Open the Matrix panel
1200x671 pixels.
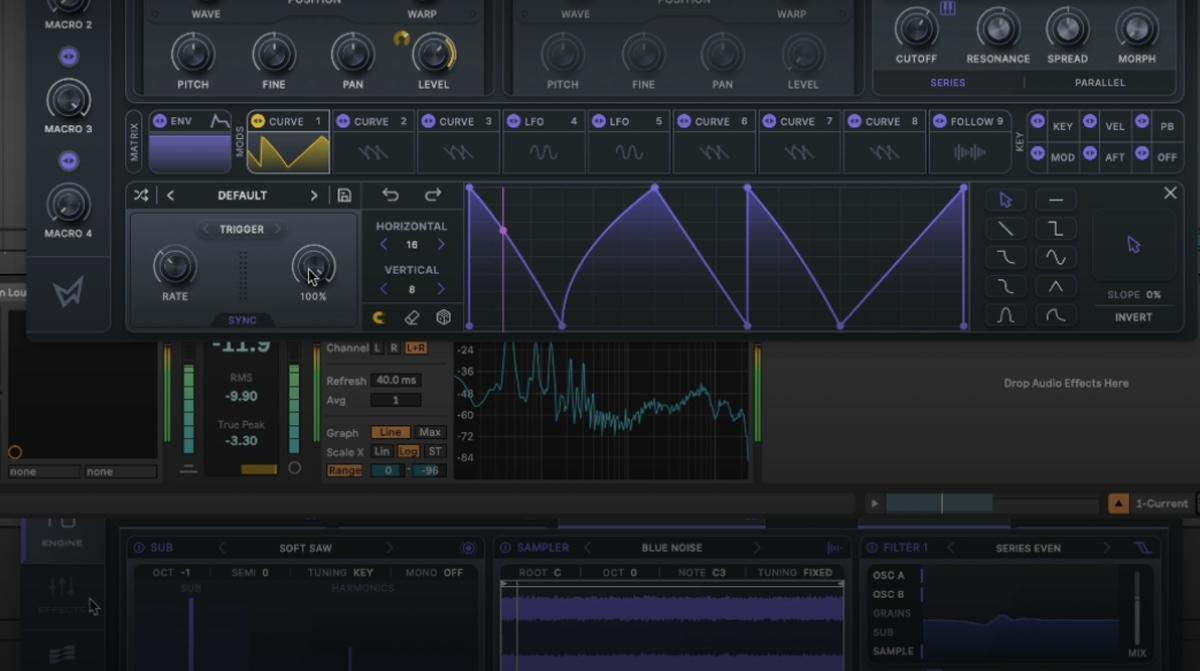pyautogui.click(x=135, y=141)
